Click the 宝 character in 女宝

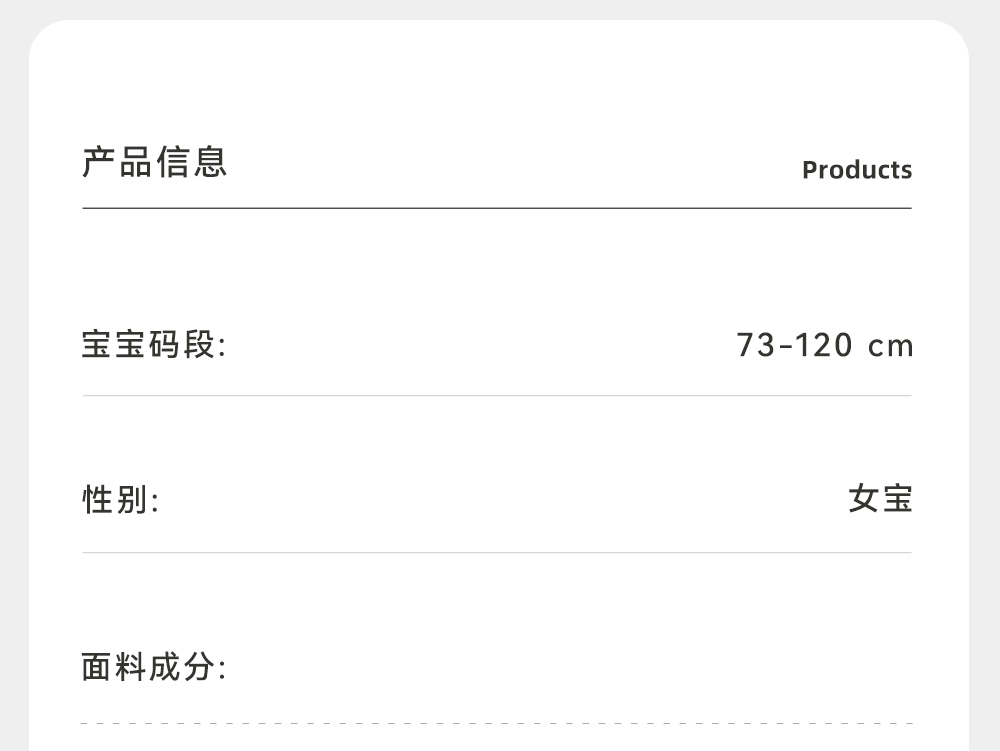pos(897,498)
